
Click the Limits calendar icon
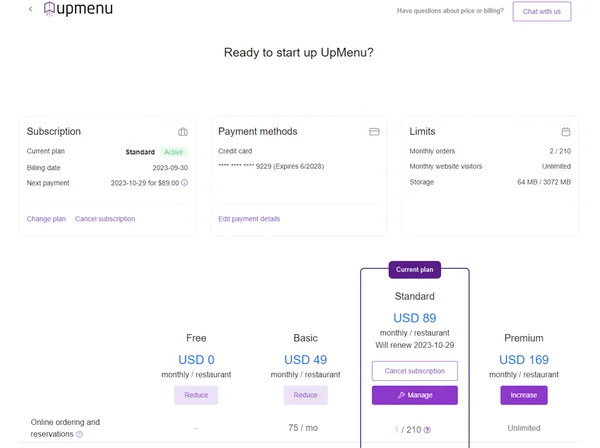coord(566,132)
